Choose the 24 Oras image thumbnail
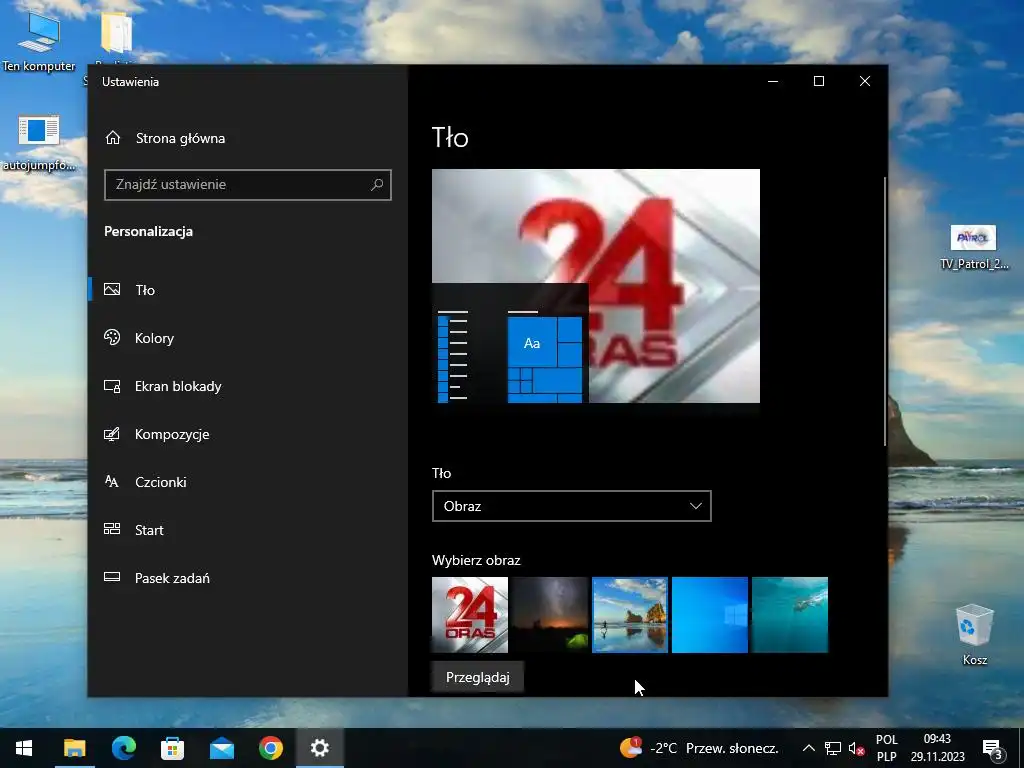This screenshot has height=768, width=1024. coord(470,615)
